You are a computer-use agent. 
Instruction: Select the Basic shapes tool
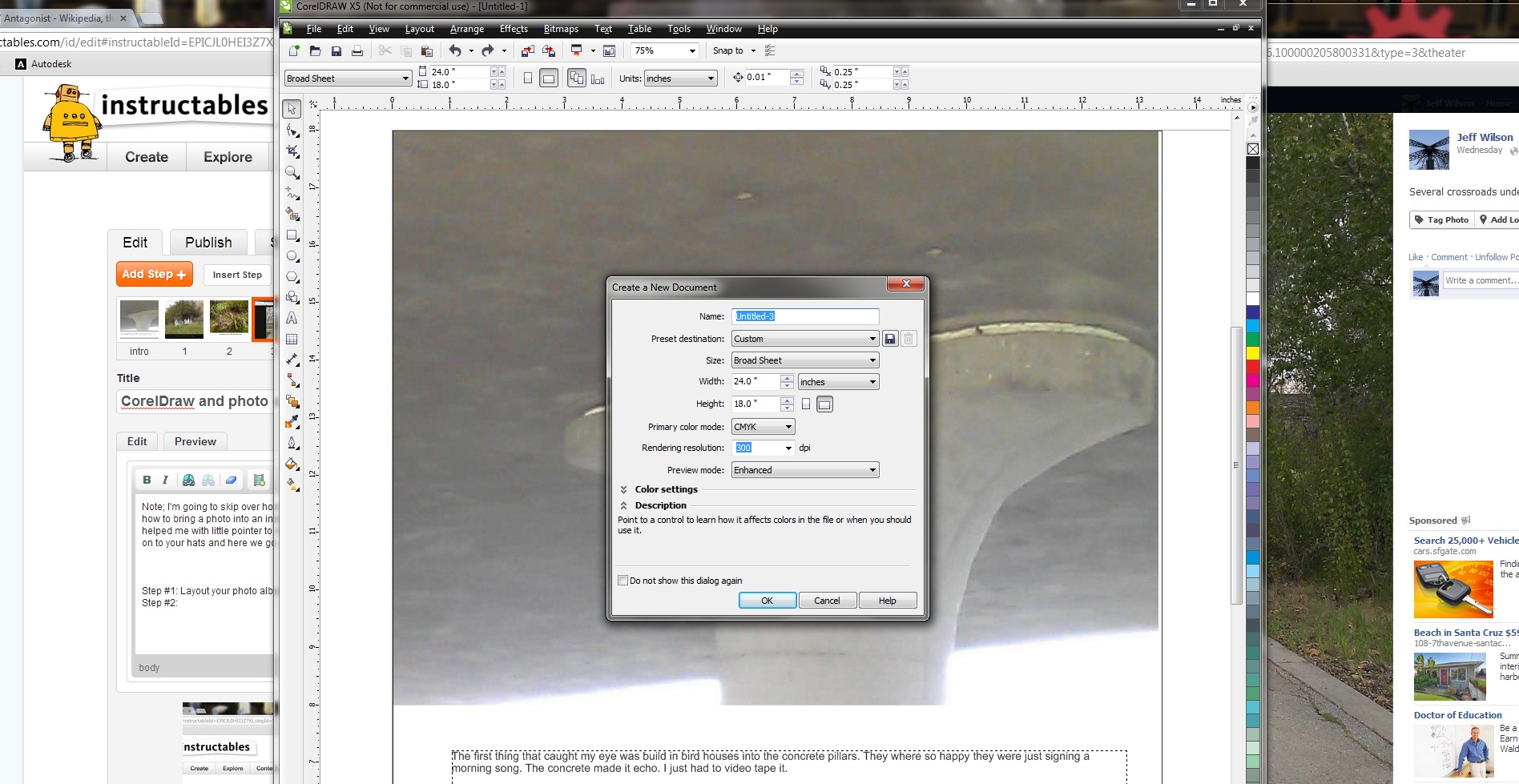tap(292, 298)
